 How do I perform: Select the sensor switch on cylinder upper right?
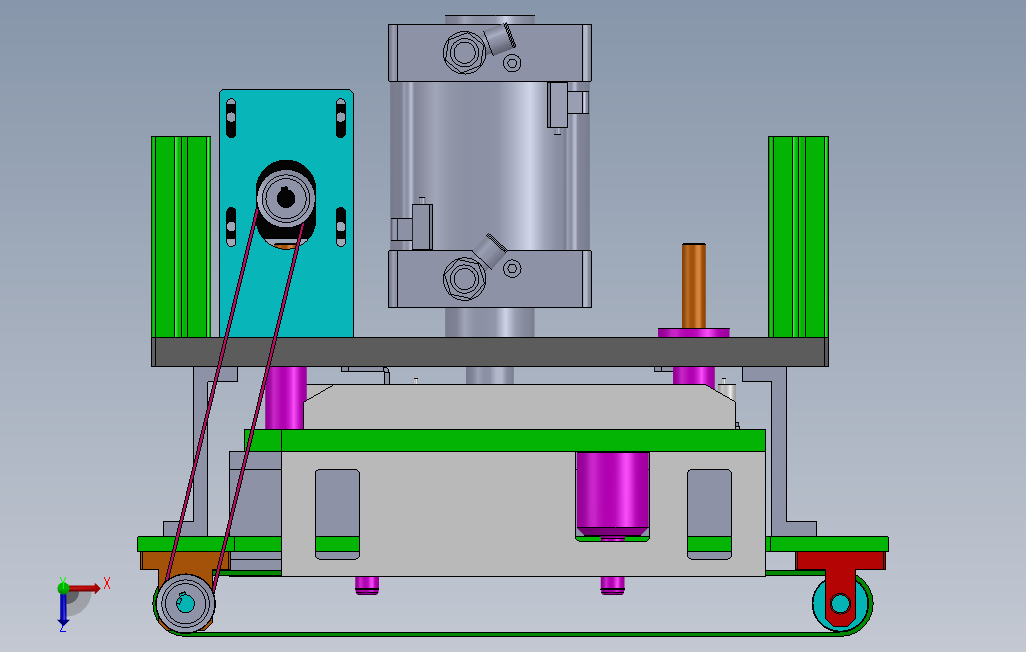[567, 105]
